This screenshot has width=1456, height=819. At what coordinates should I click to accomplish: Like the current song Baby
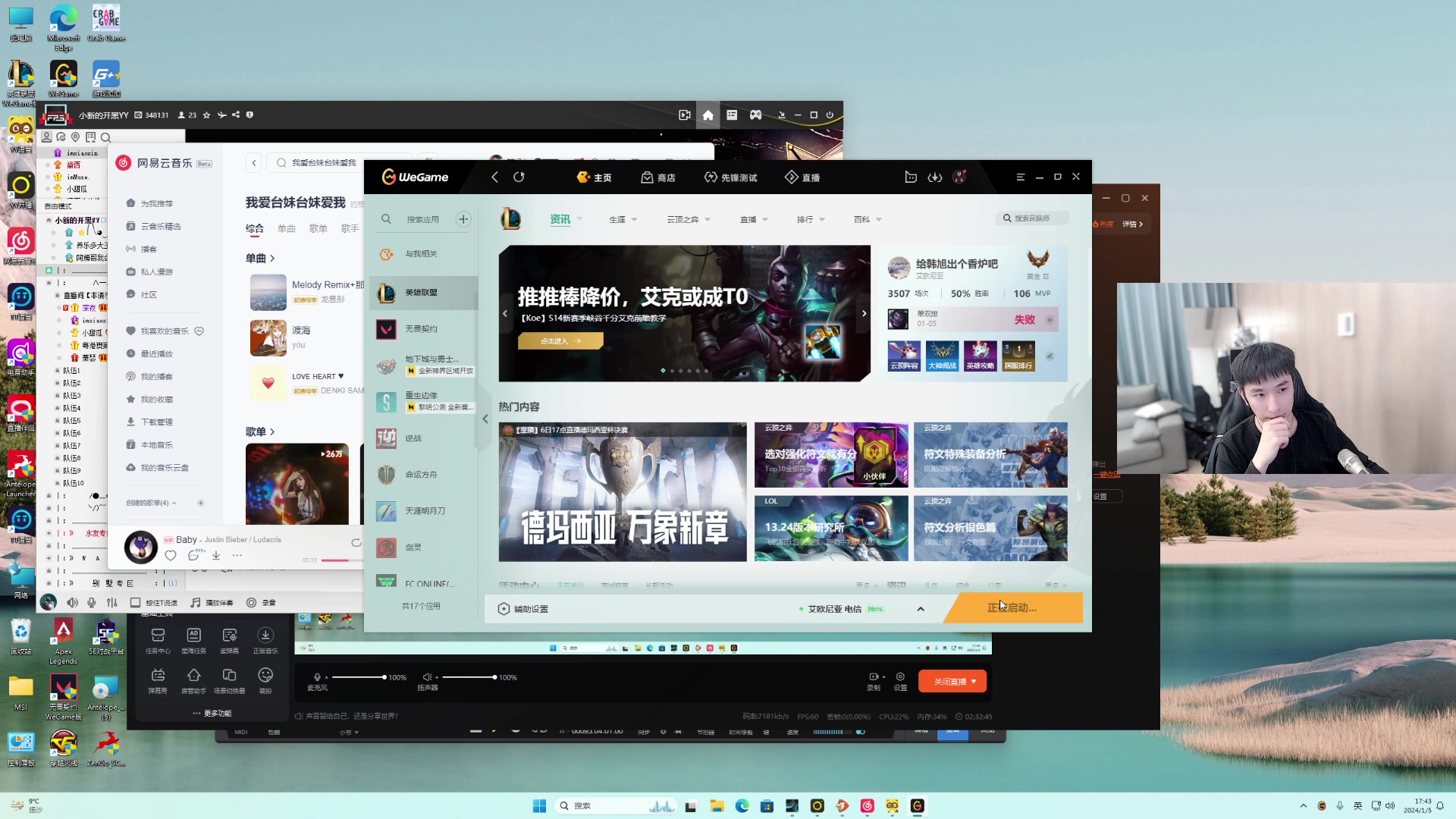coord(171,556)
